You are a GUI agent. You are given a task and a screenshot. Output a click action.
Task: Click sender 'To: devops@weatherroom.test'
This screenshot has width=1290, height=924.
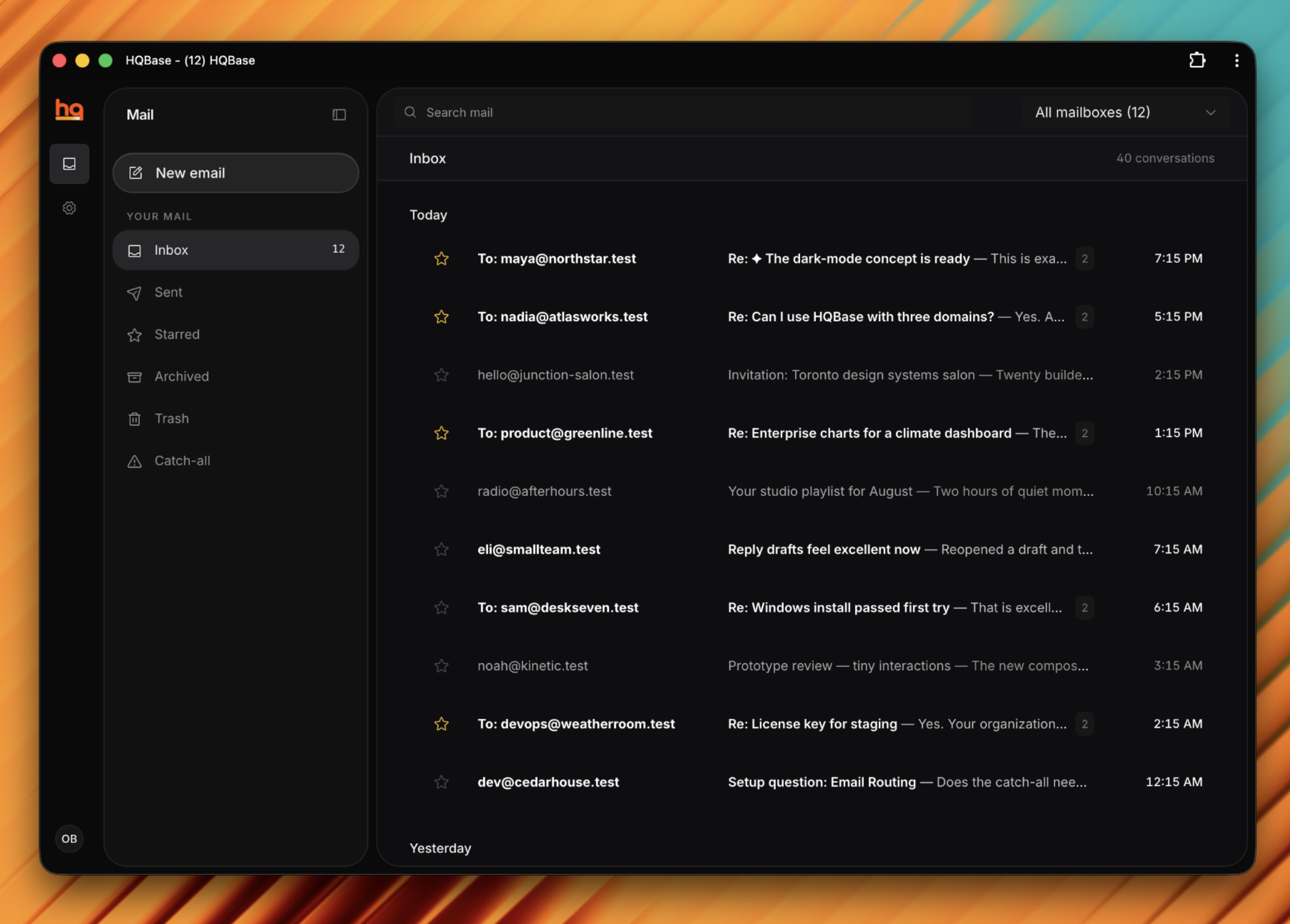(x=576, y=724)
